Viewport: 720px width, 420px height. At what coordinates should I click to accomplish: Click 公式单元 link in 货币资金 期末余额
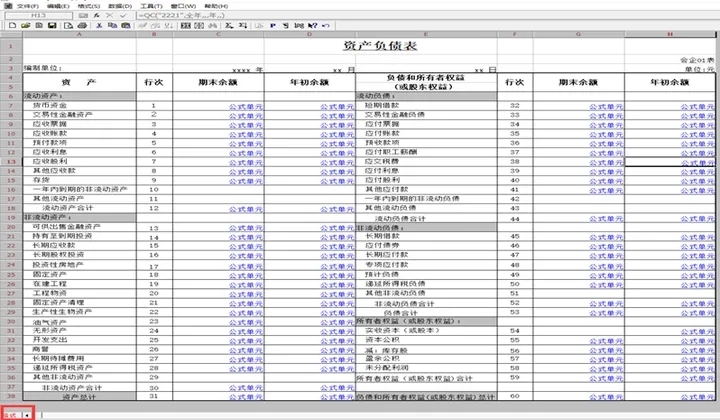[246, 106]
